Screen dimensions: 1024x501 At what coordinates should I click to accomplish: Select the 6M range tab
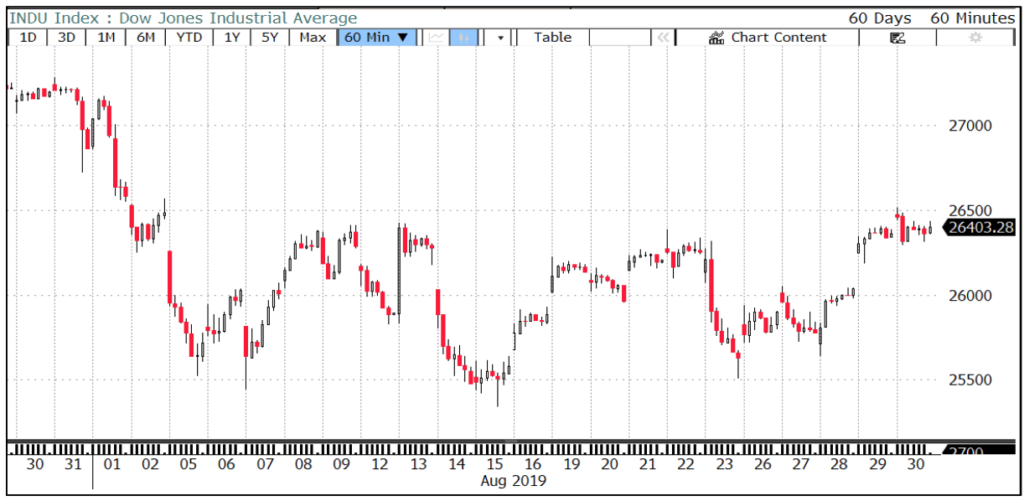(145, 37)
